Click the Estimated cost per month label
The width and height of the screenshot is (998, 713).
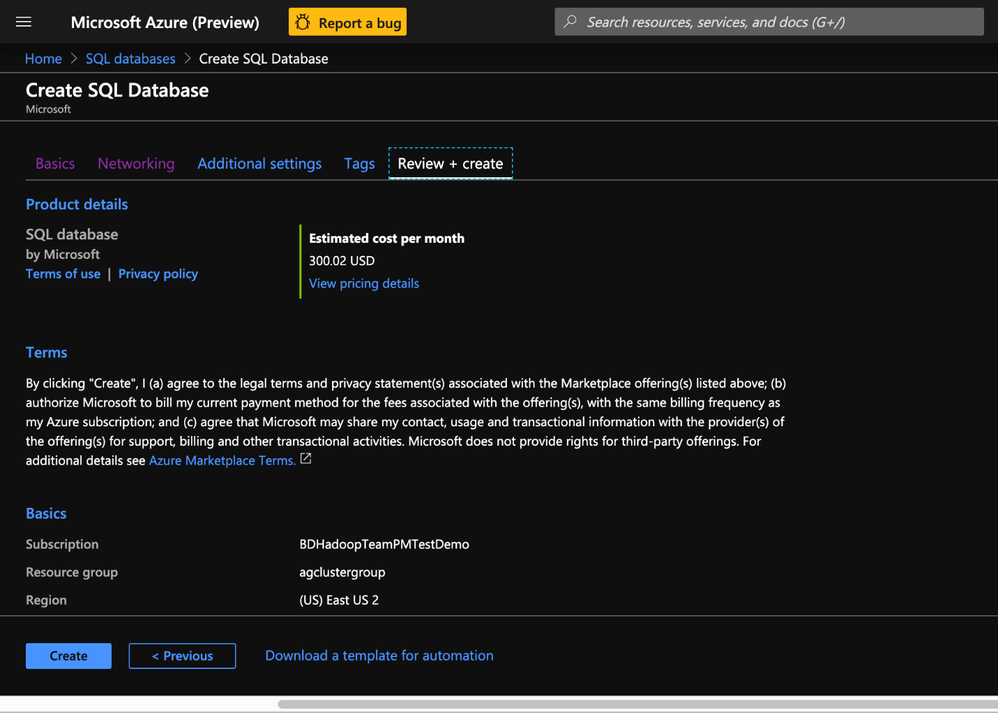click(x=386, y=238)
